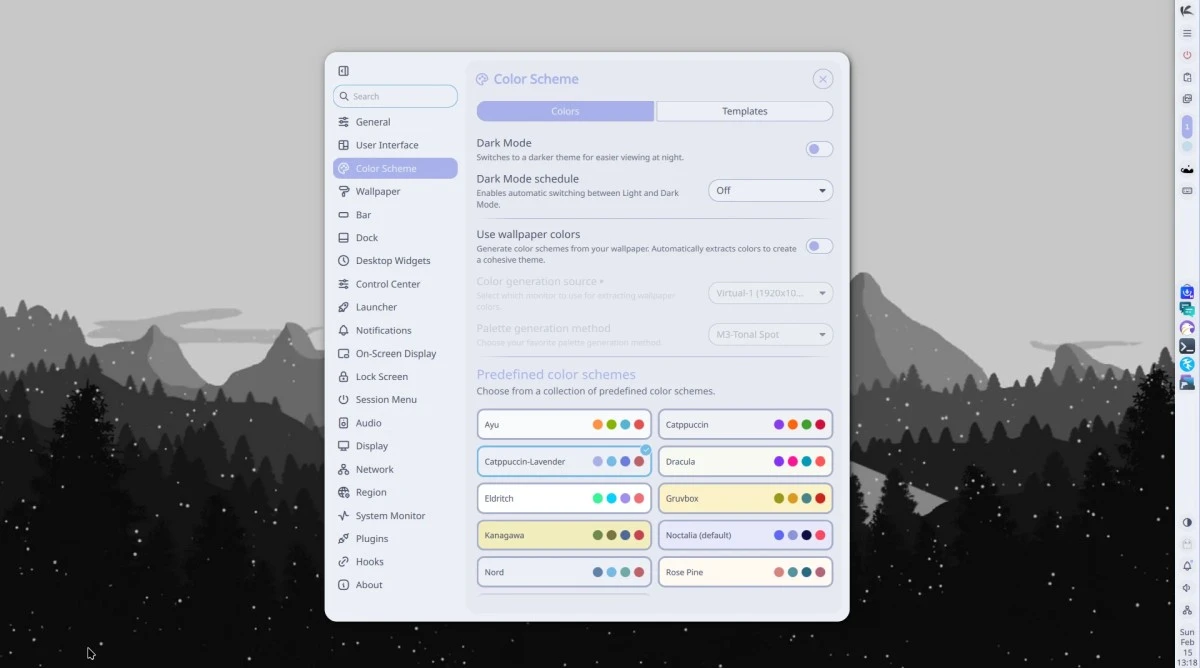Open the Lock Screen settings

(x=381, y=377)
